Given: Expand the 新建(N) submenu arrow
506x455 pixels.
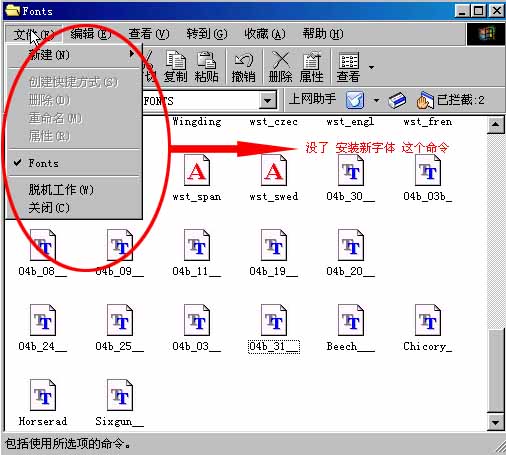Looking at the screenshot, I should click(x=132, y=54).
